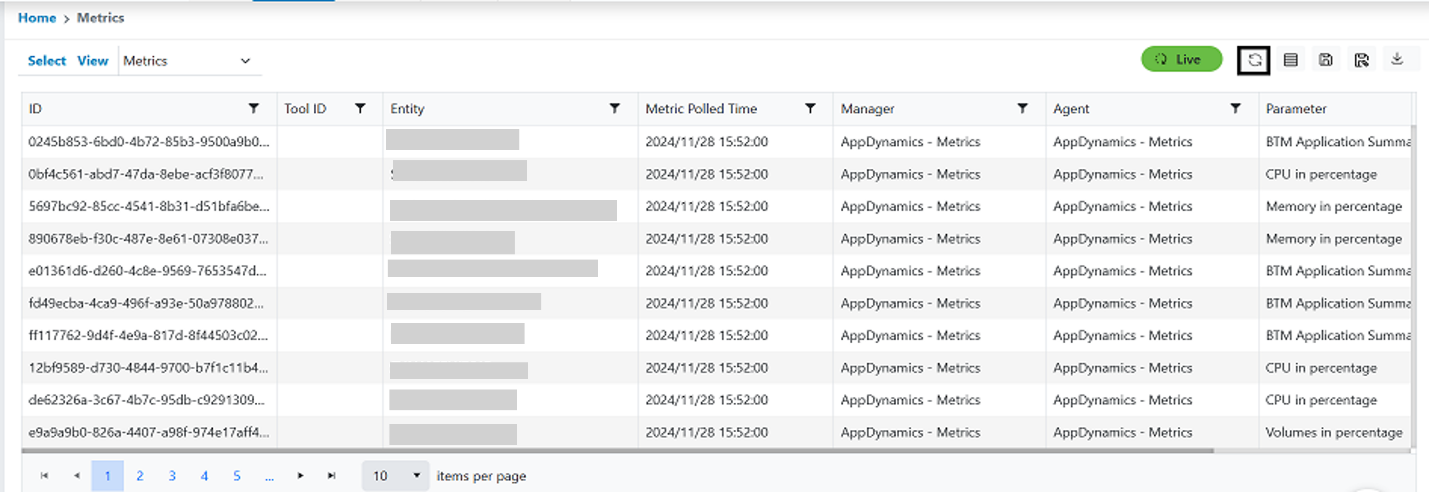This screenshot has height=492, width=1429.
Task: Click the save view floppy icon
Action: 1325,60
